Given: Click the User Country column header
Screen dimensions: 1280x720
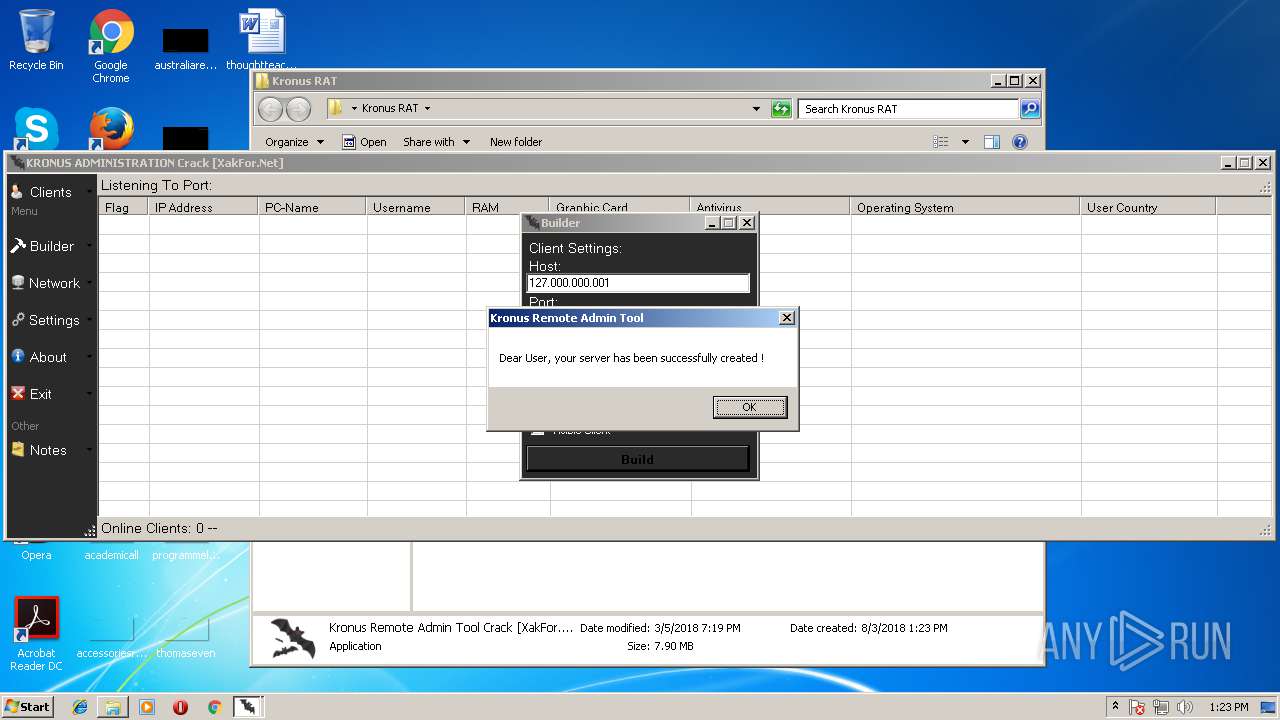Looking at the screenshot, I should tap(1149, 207).
